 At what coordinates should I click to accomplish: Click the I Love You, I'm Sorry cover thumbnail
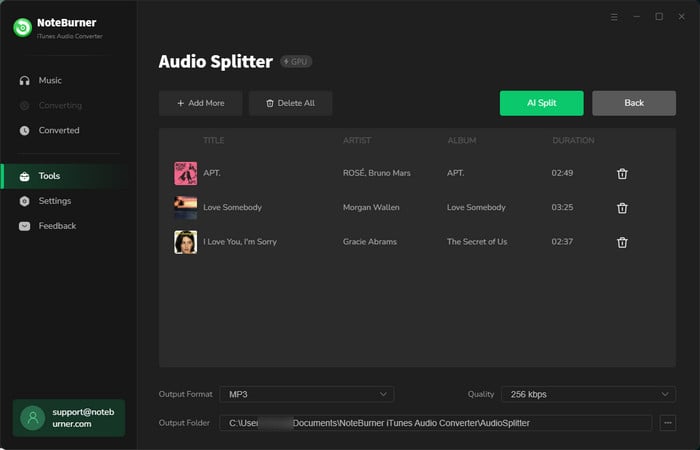tap(186, 242)
